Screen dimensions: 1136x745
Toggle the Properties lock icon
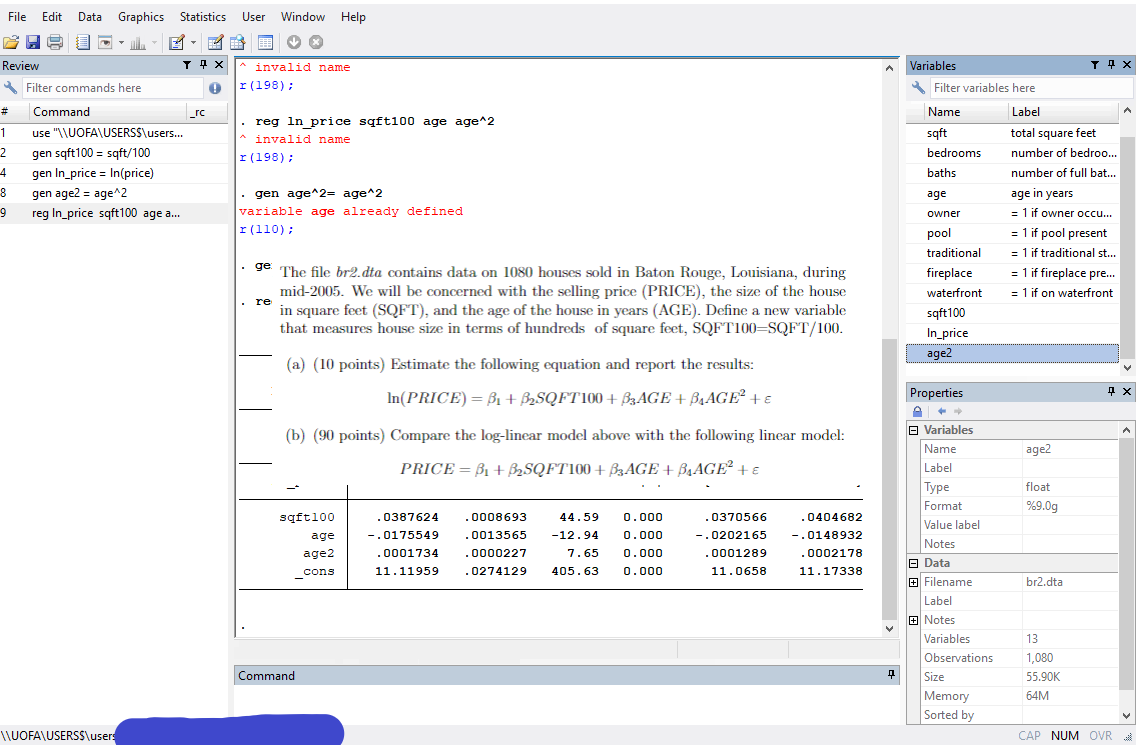click(917, 411)
